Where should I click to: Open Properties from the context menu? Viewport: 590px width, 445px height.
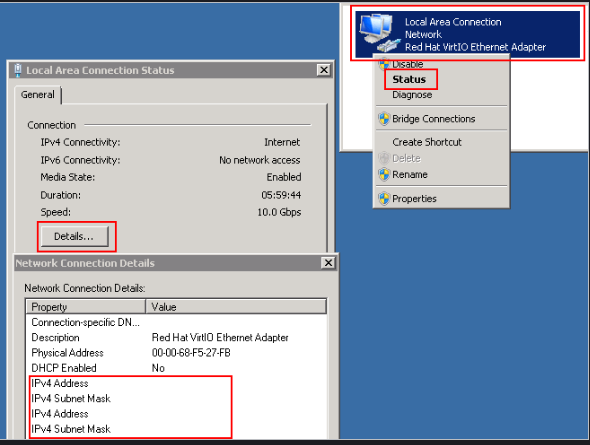(x=414, y=199)
